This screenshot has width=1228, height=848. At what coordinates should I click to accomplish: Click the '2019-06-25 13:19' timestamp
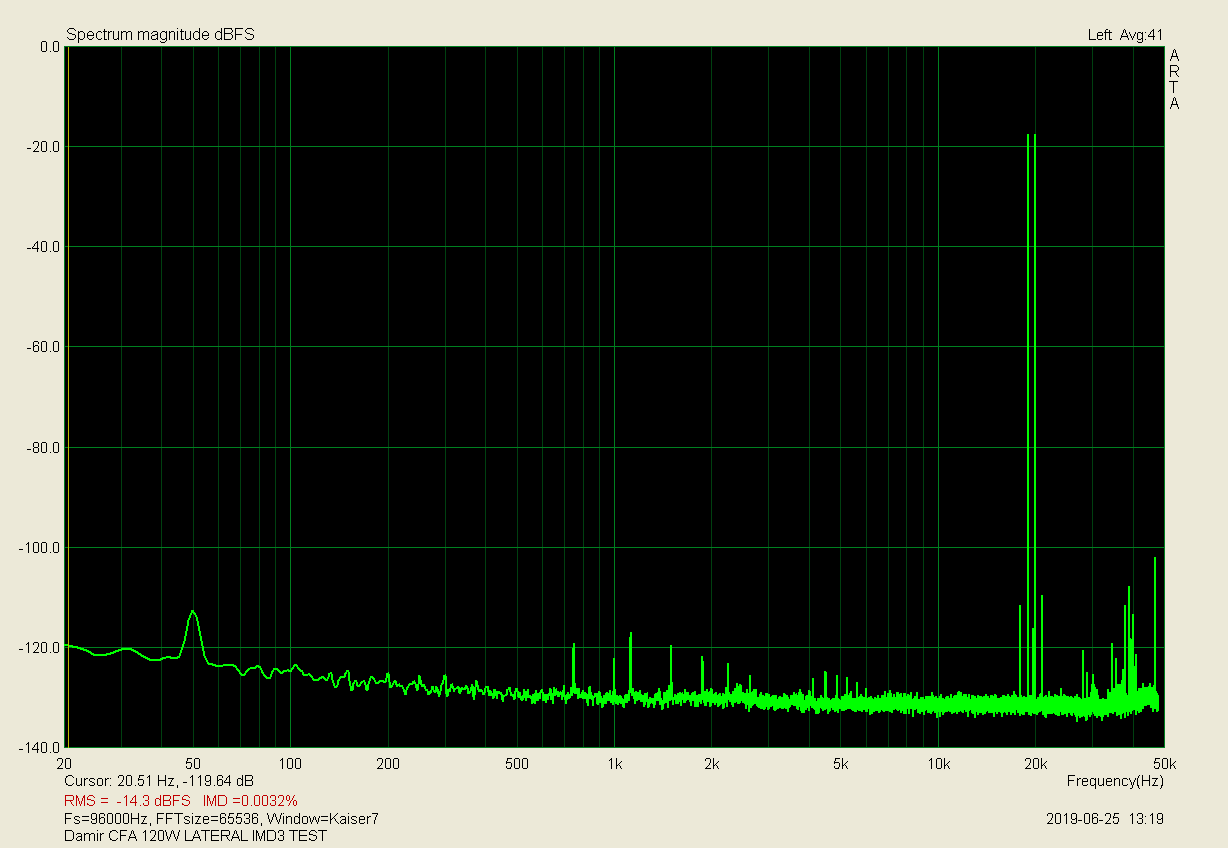[1104, 818]
